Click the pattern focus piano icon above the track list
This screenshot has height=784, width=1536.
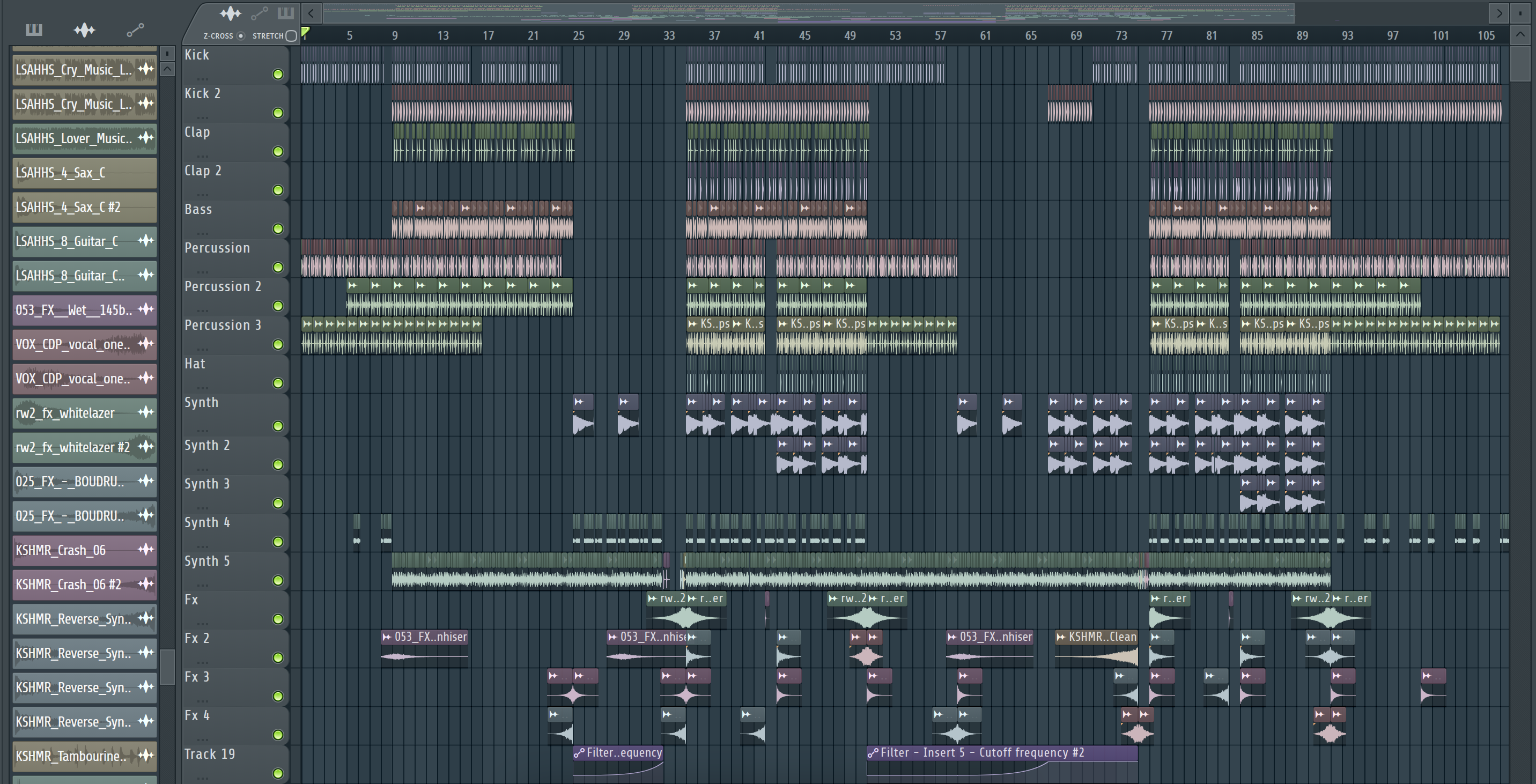tap(286, 12)
